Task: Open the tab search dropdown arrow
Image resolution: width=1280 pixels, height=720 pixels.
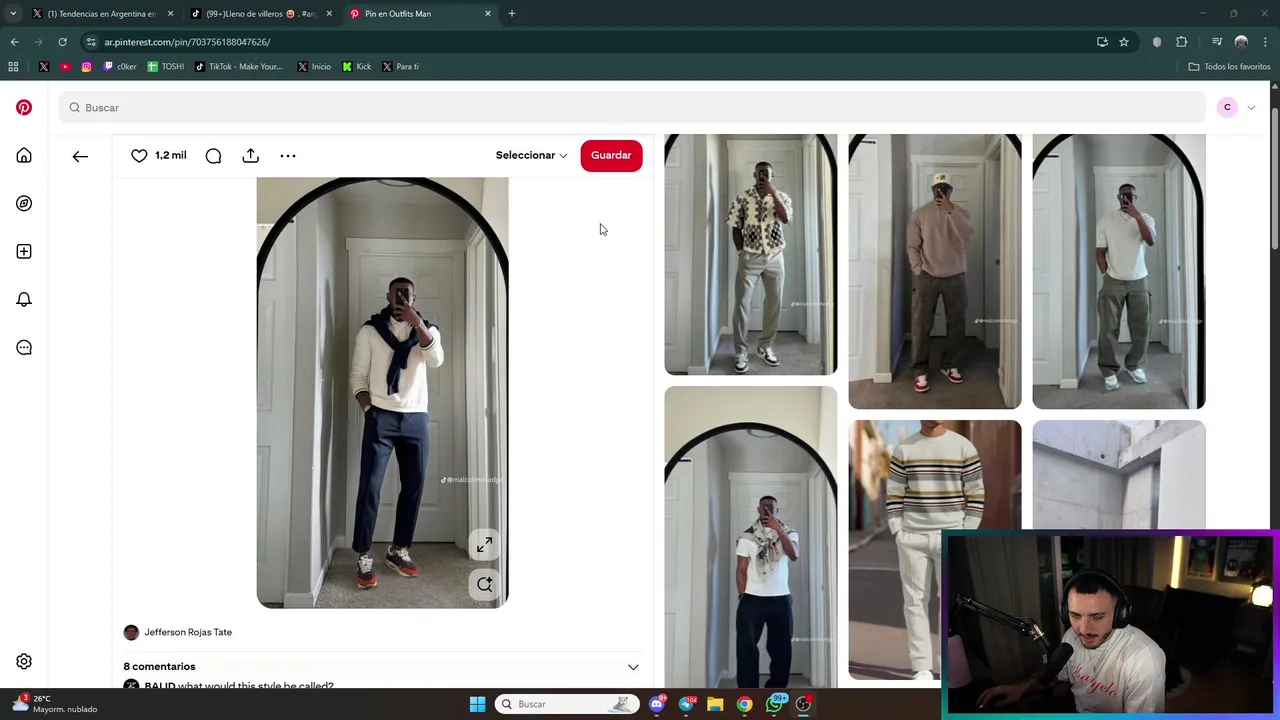Action: tap(13, 14)
